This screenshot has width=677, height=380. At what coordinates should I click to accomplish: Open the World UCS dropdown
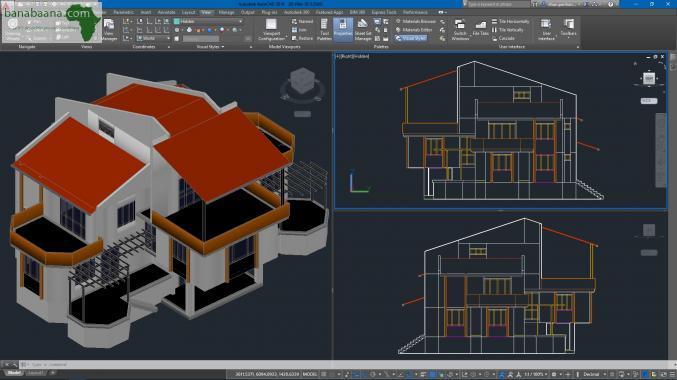[153, 38]
